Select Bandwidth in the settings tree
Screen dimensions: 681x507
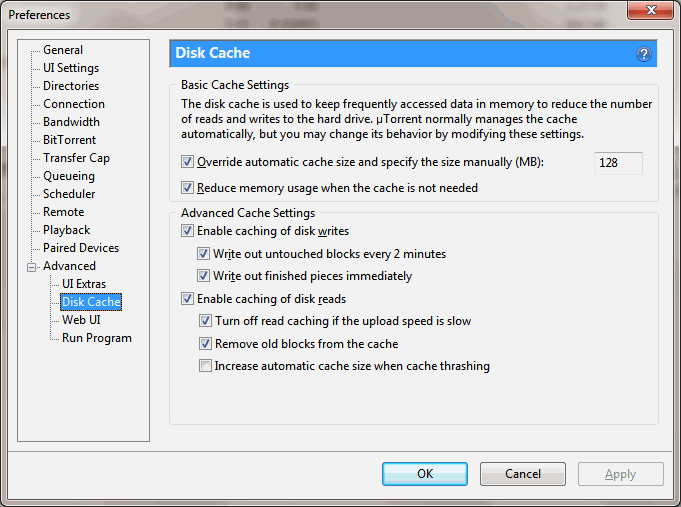coord(71,122)
